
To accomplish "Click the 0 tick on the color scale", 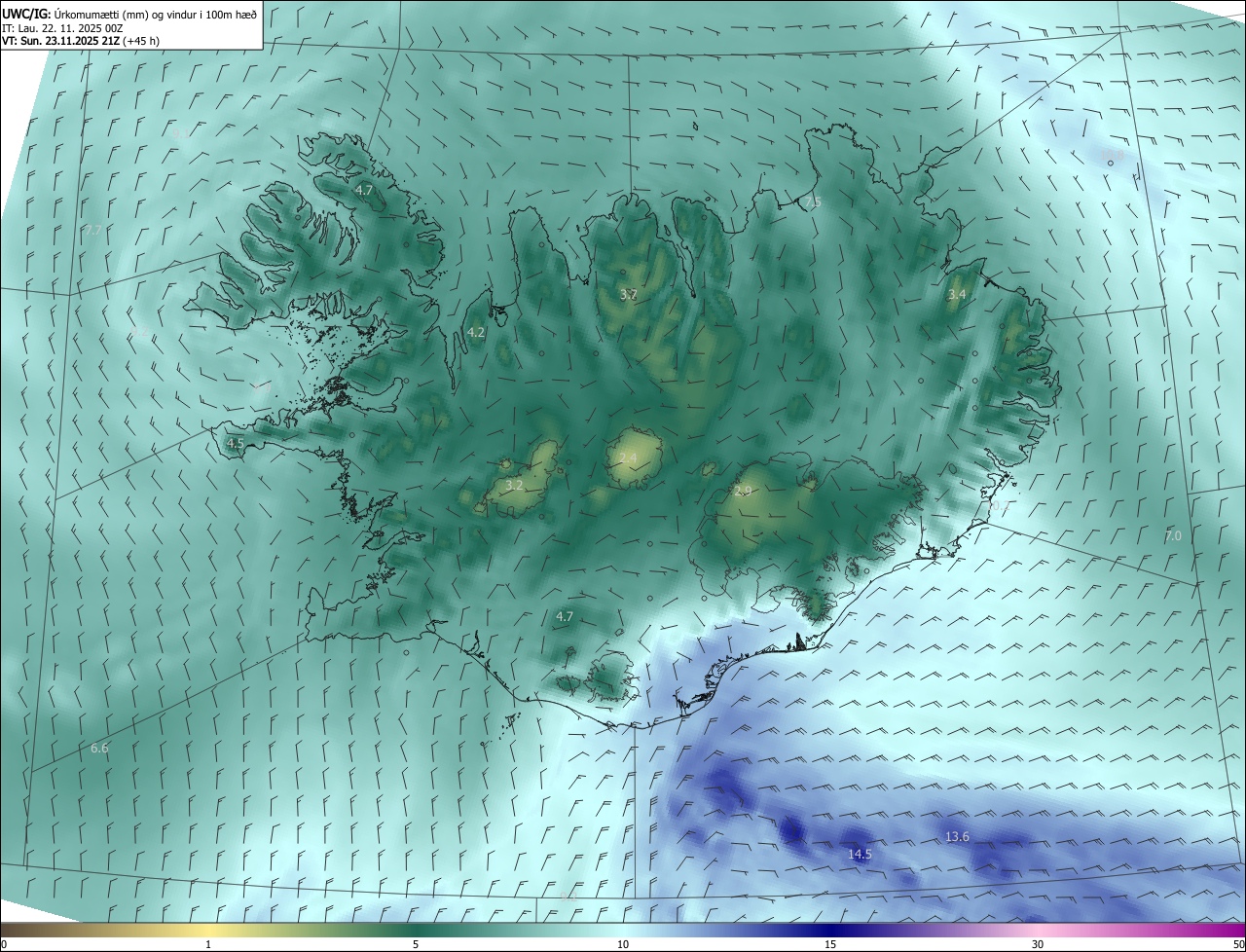I will (4, 945).
